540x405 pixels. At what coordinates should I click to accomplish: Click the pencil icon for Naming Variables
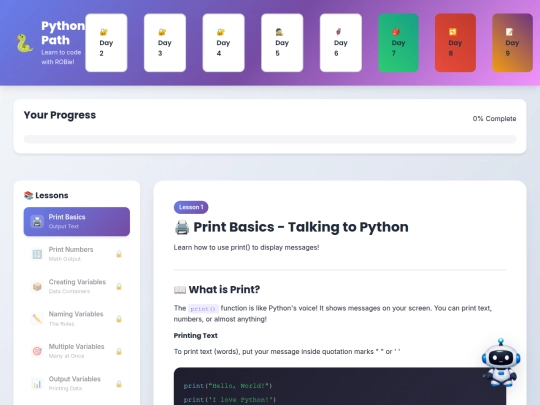[x=37, y=319]
